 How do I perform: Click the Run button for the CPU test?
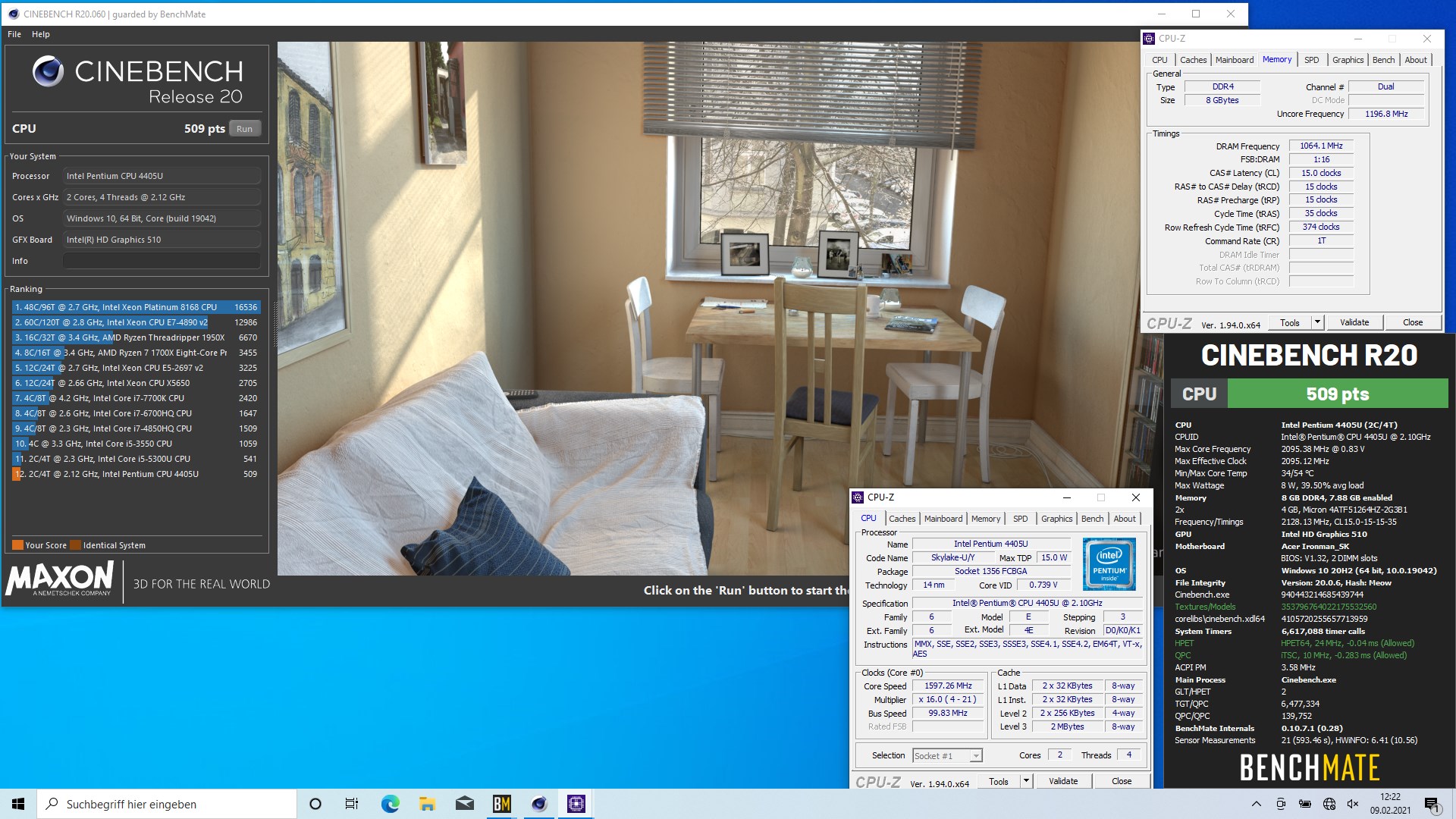(244, 129)
